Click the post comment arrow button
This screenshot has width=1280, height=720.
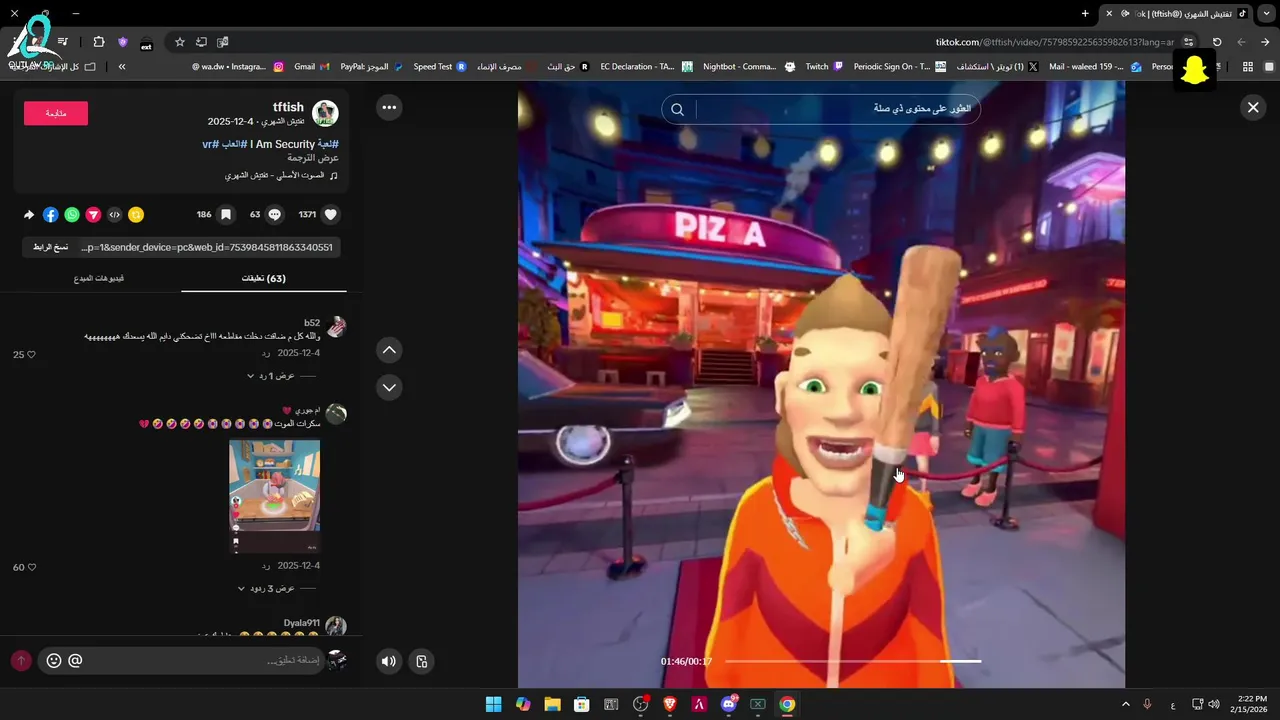click(21, 661)
